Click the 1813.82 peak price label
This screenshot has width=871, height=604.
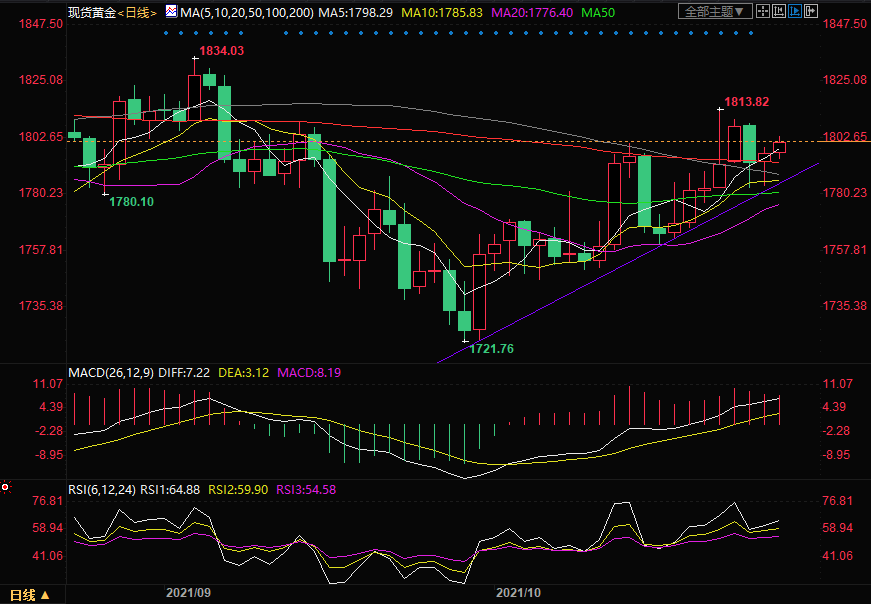pyautogui.click(x=747, y=102)
